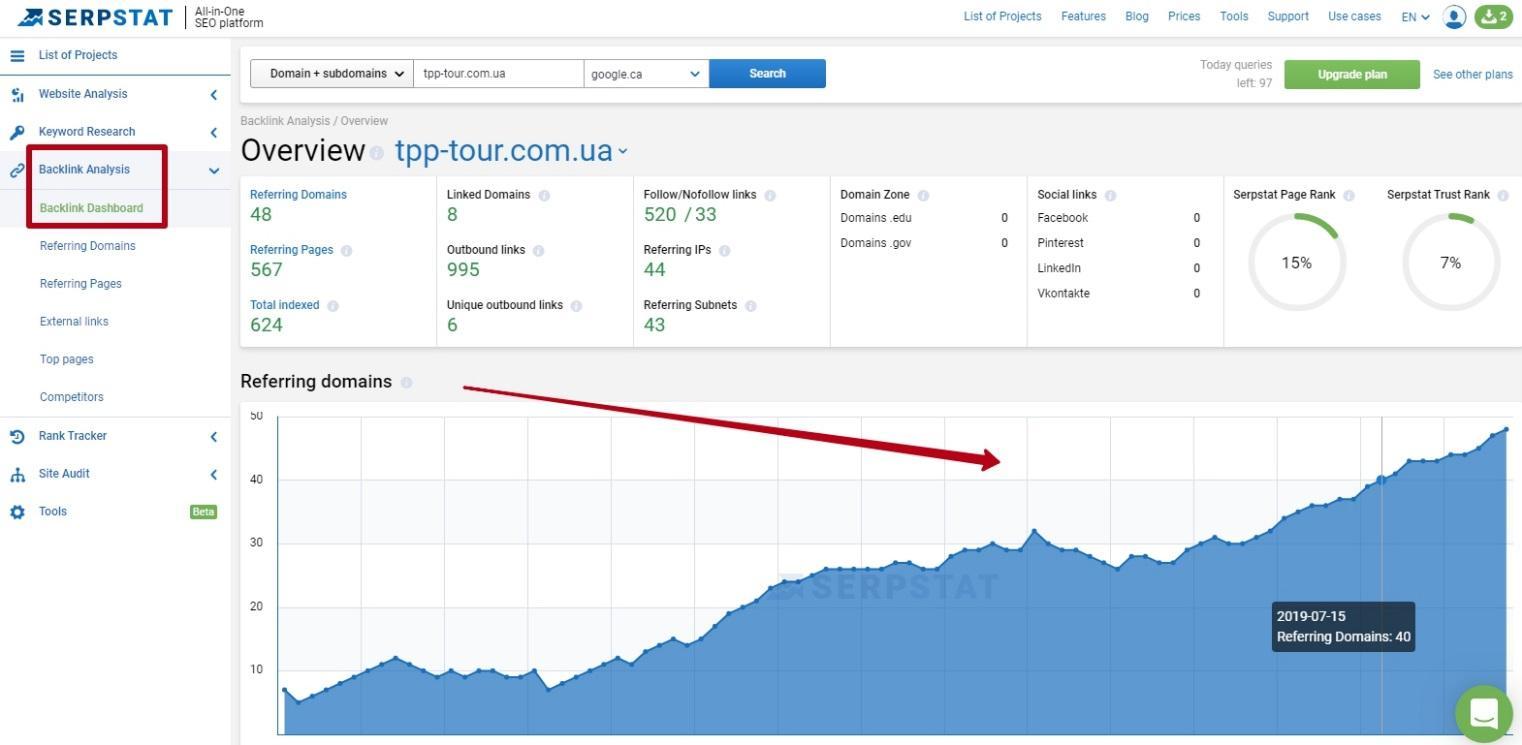Open the Blog top navigation link
Image resolution: width=1522 pixels, height=745 pixels.
click(x=1137, y=16)
